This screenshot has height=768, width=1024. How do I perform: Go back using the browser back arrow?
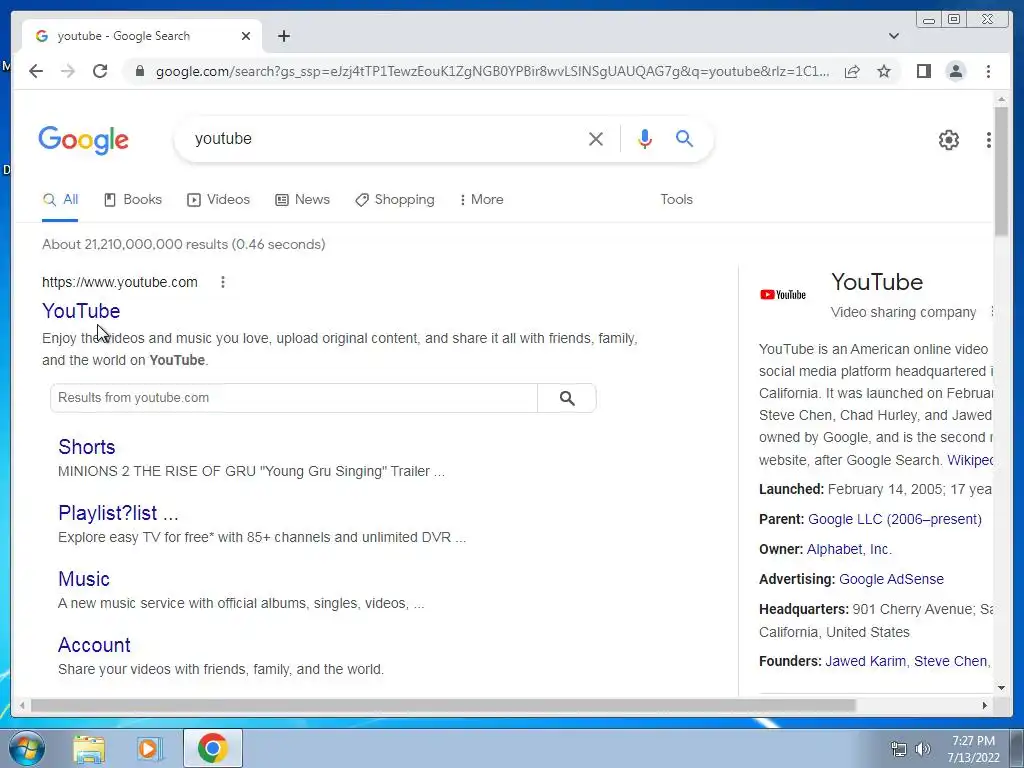(x=36, y=71)
